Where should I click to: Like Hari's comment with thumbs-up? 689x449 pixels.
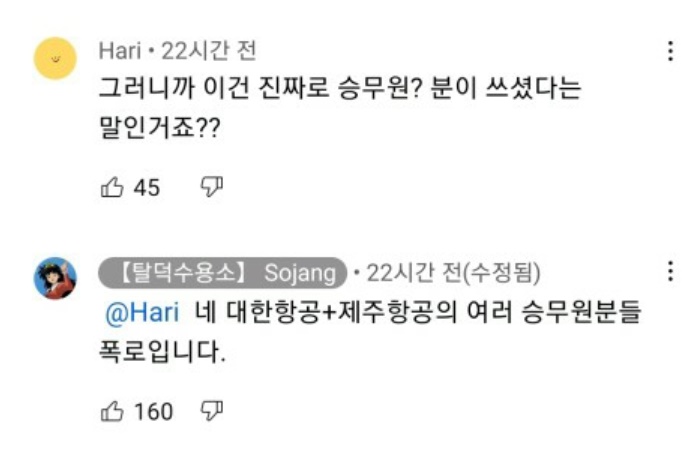click(112, 187)
